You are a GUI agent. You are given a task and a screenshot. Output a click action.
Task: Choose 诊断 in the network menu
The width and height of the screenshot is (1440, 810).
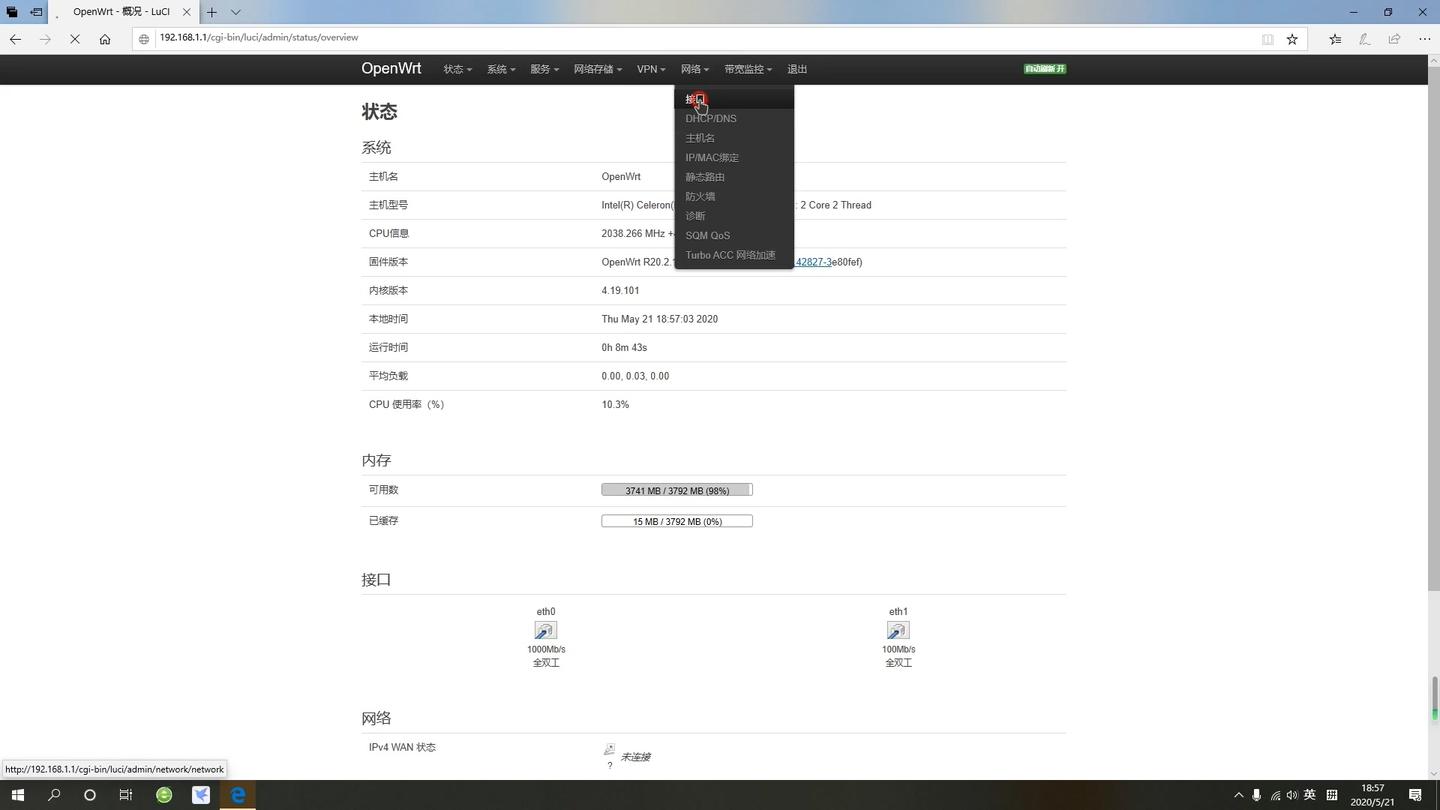[x=695, y=216]
